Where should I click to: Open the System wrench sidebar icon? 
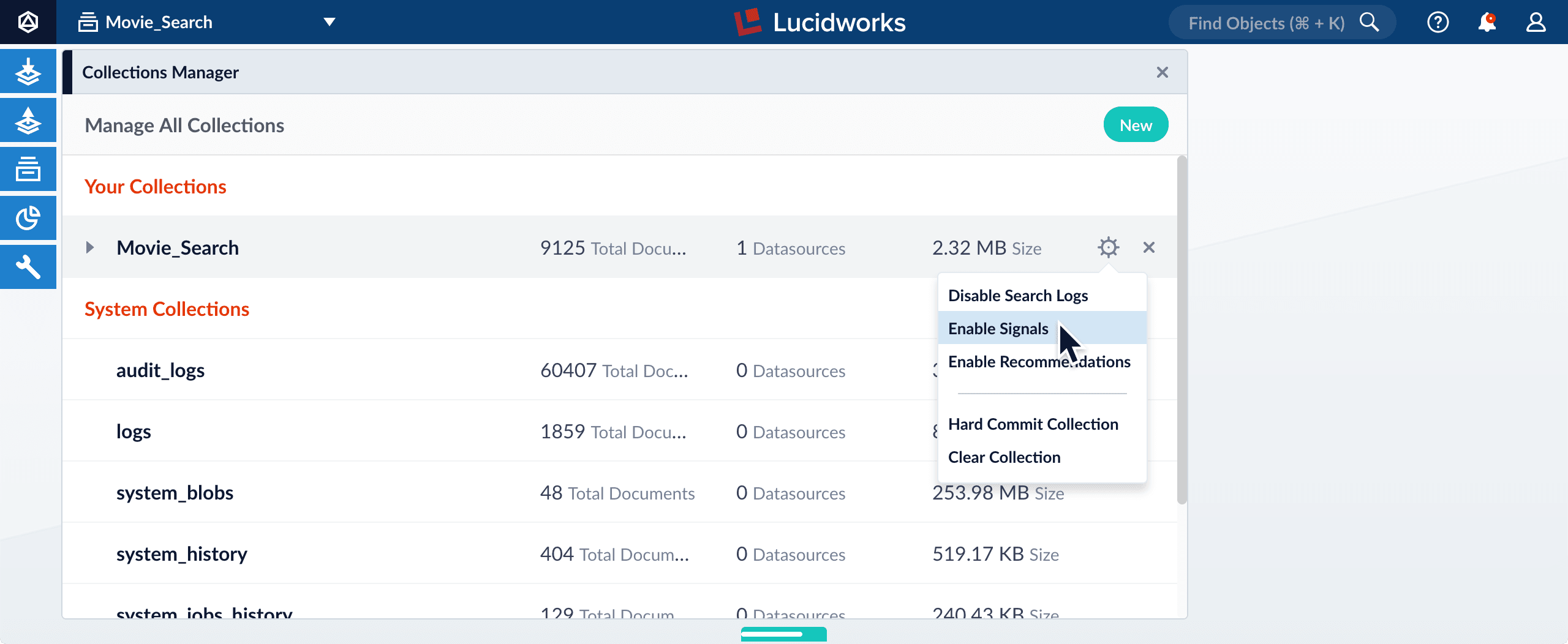[x=28, y=268]
